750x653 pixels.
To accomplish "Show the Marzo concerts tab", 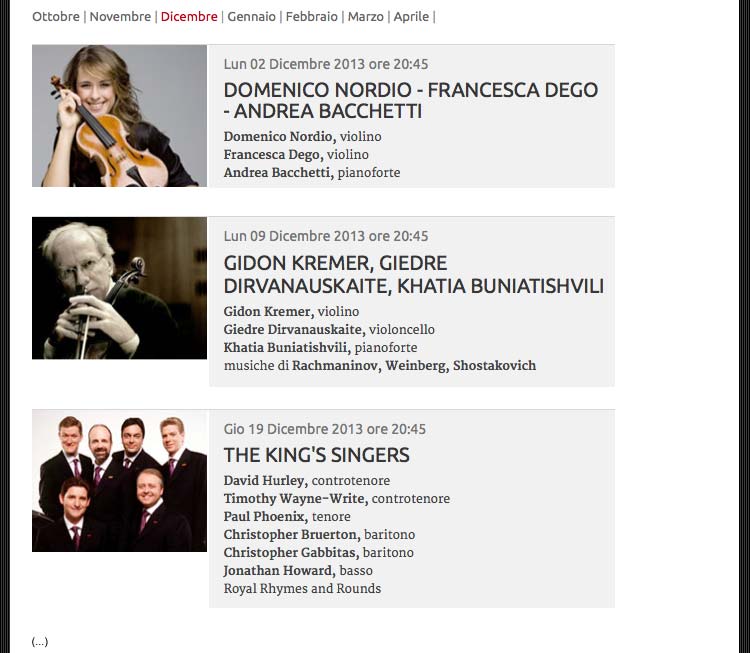I will pos(365,17).
